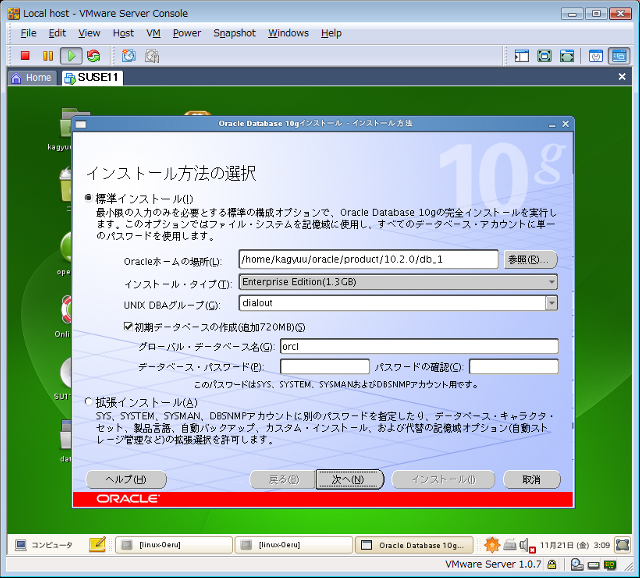Expand the UNIX DBAグループ dropdown
Image resolution: width=640 pixels, height=578 pixels.
[x=398, y=303]
